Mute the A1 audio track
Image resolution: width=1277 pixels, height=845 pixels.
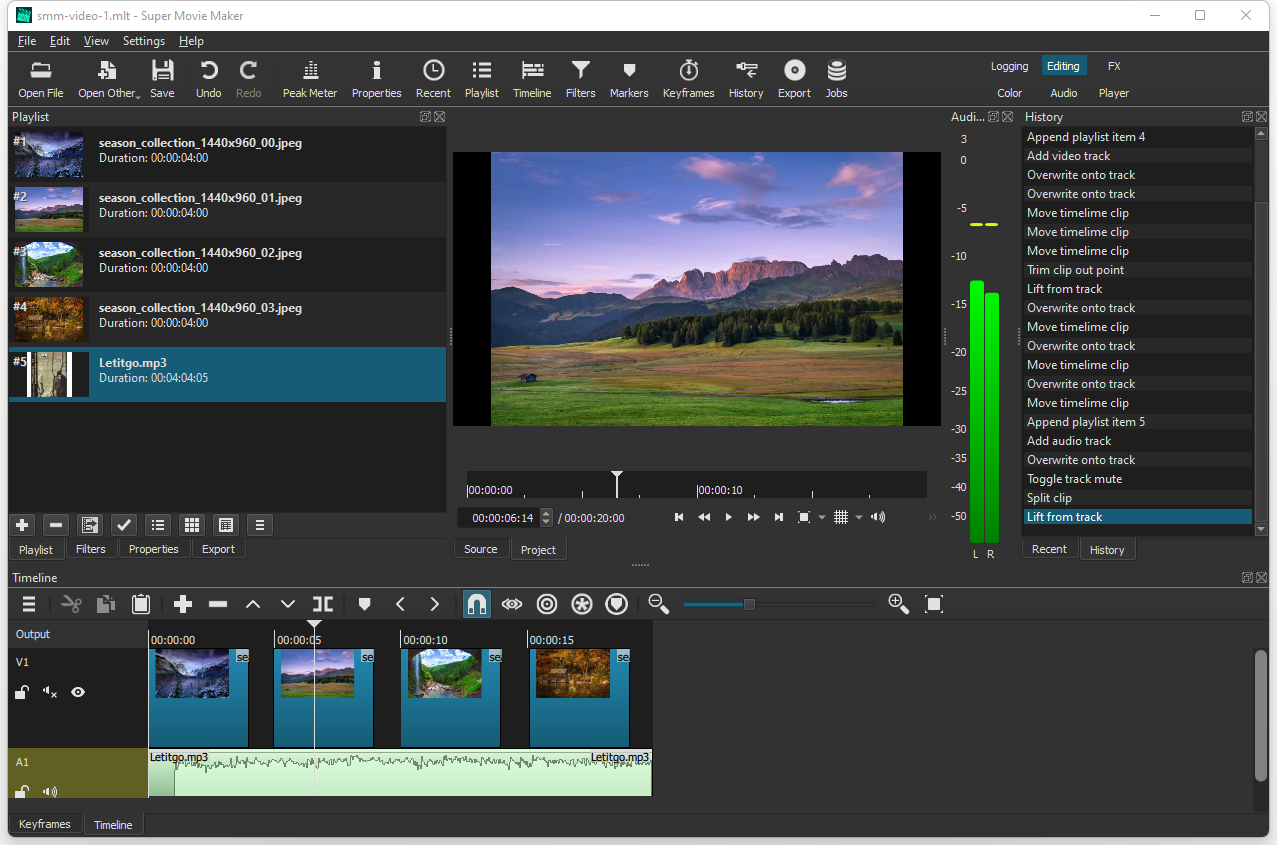click(x=49, y=792)
